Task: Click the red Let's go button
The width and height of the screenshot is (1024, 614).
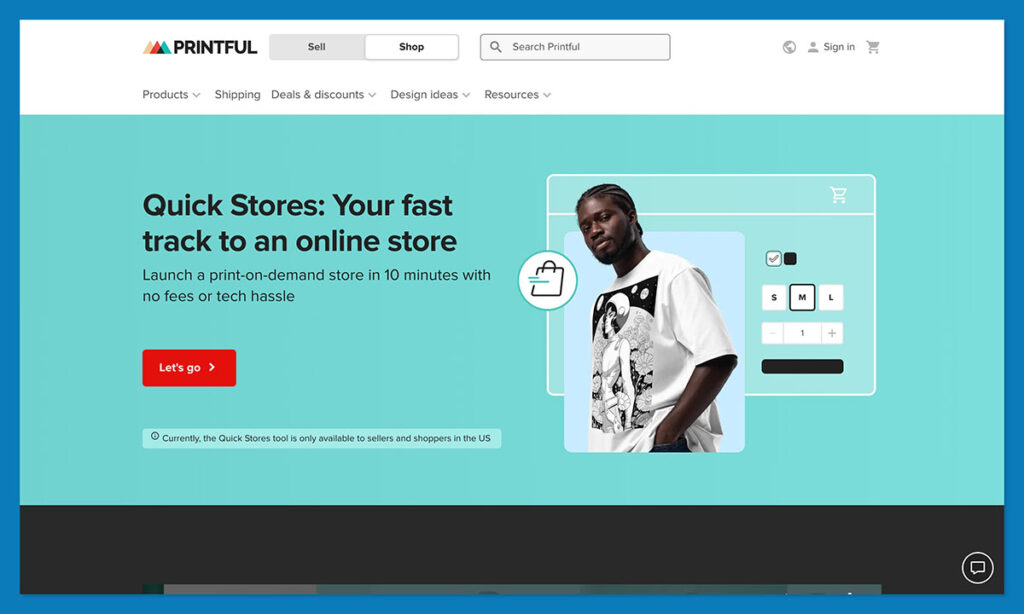Action: tap(189, 368)
